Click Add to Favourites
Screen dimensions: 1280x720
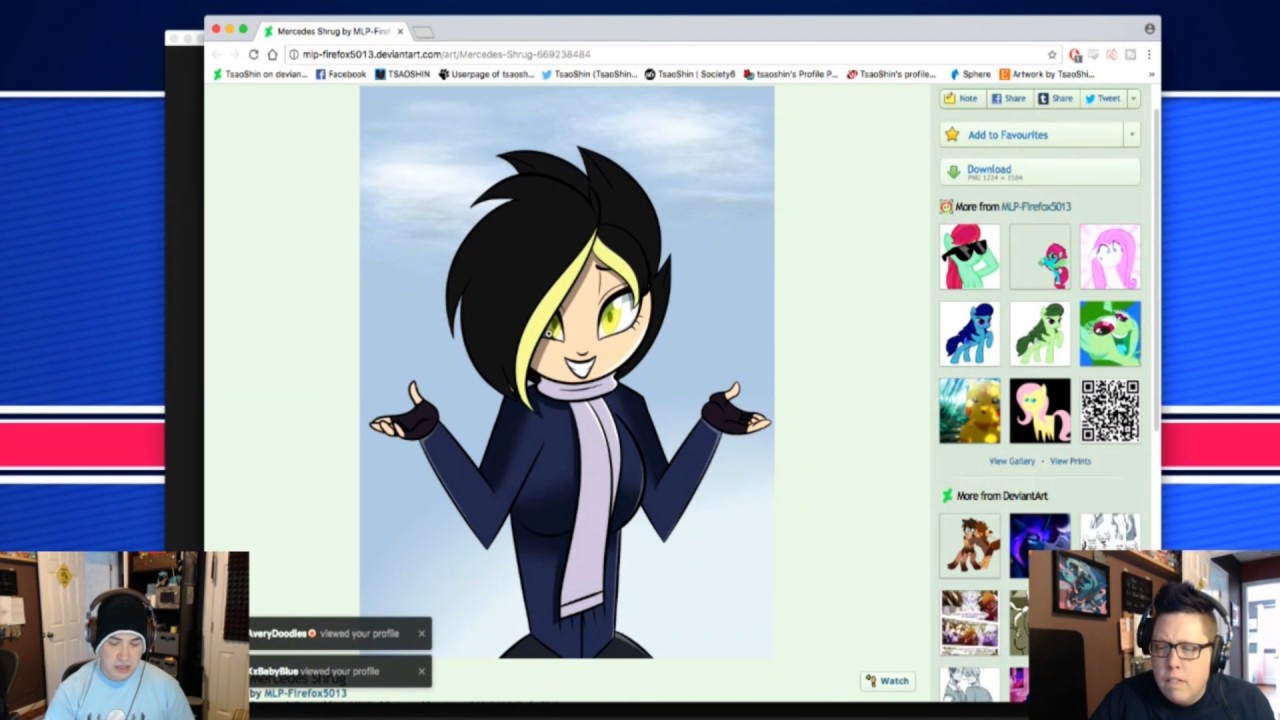[x=1032, y=134]
